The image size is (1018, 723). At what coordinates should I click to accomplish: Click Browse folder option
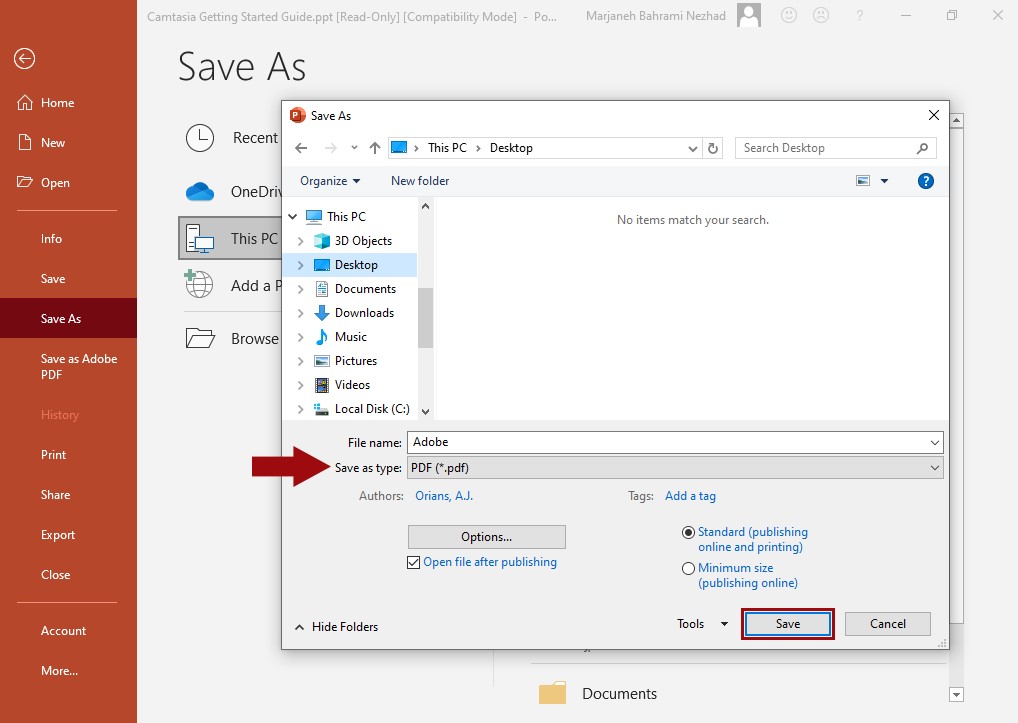pos(232,338)
